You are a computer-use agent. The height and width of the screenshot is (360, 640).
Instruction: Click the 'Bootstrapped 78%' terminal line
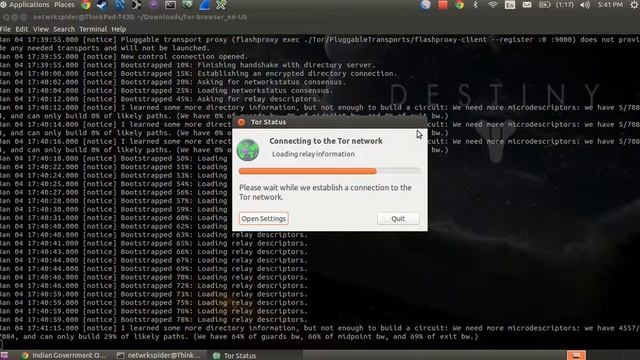pyautogui.click(x=154, y=320)
